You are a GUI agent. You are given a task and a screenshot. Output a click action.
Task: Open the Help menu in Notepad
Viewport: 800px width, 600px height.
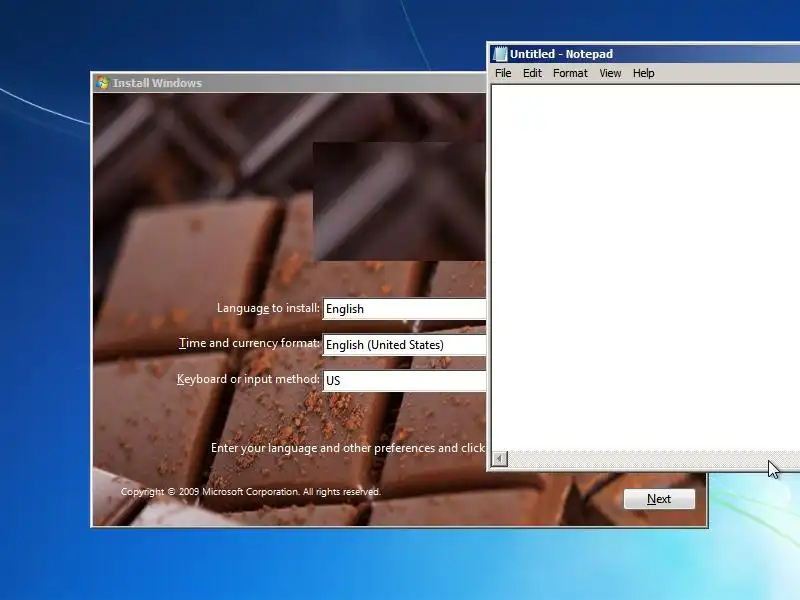[x=643, y=73]
